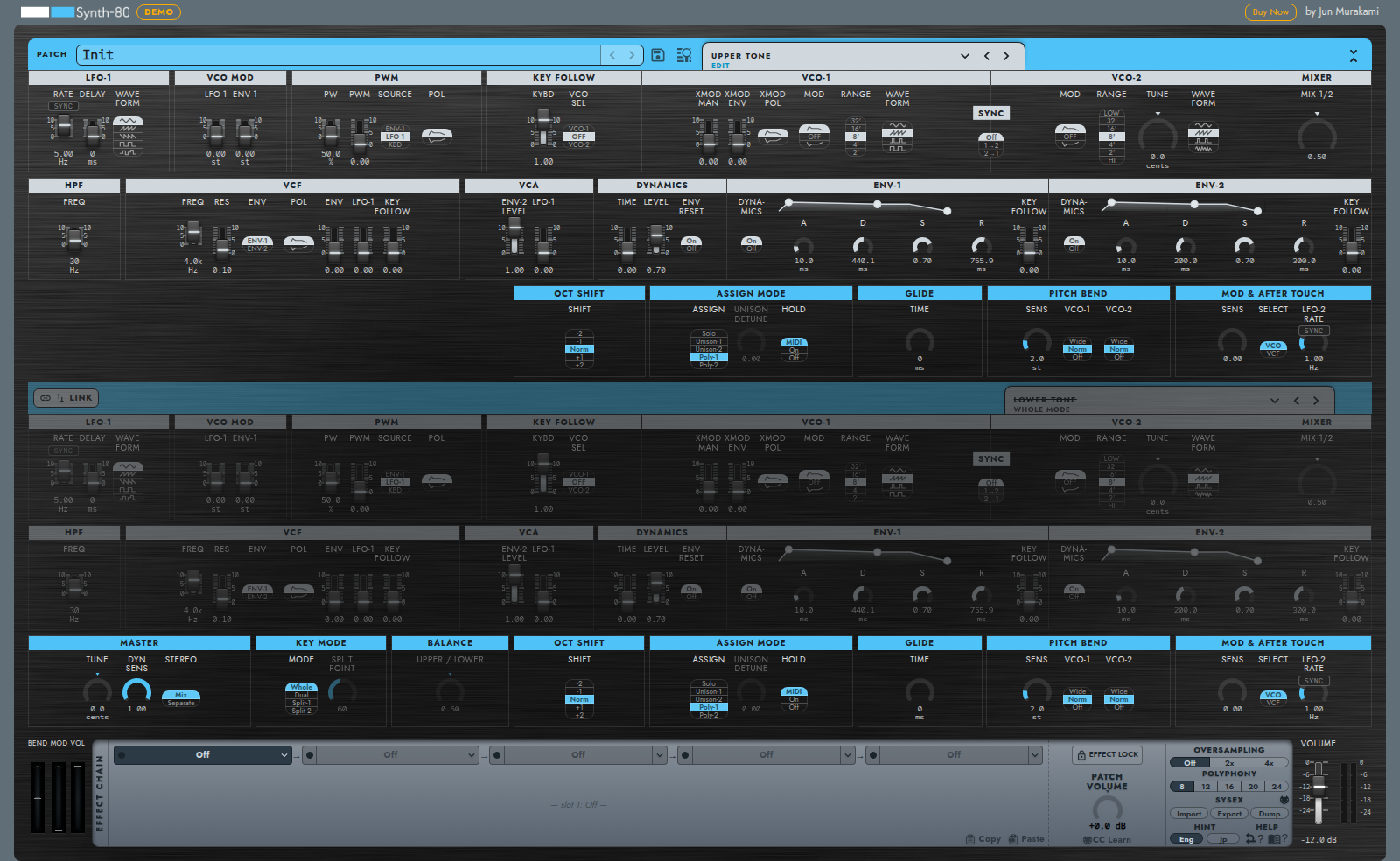Click the Paste effect chain icon
The image size is (1400, 861).
click(x=1026, y=839)
